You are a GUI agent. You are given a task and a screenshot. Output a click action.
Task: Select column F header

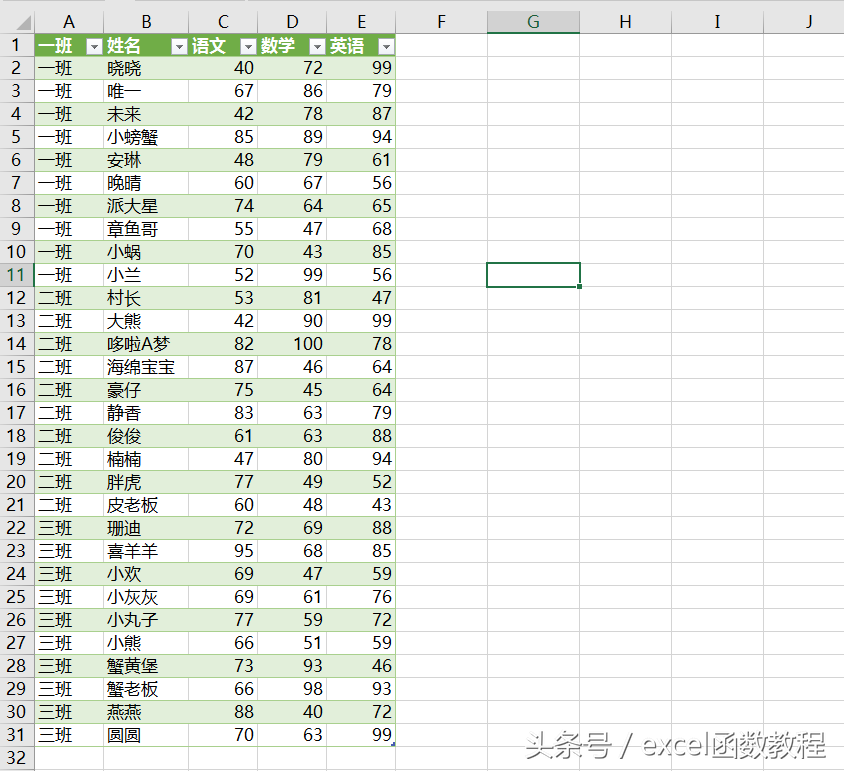(441, 22)
